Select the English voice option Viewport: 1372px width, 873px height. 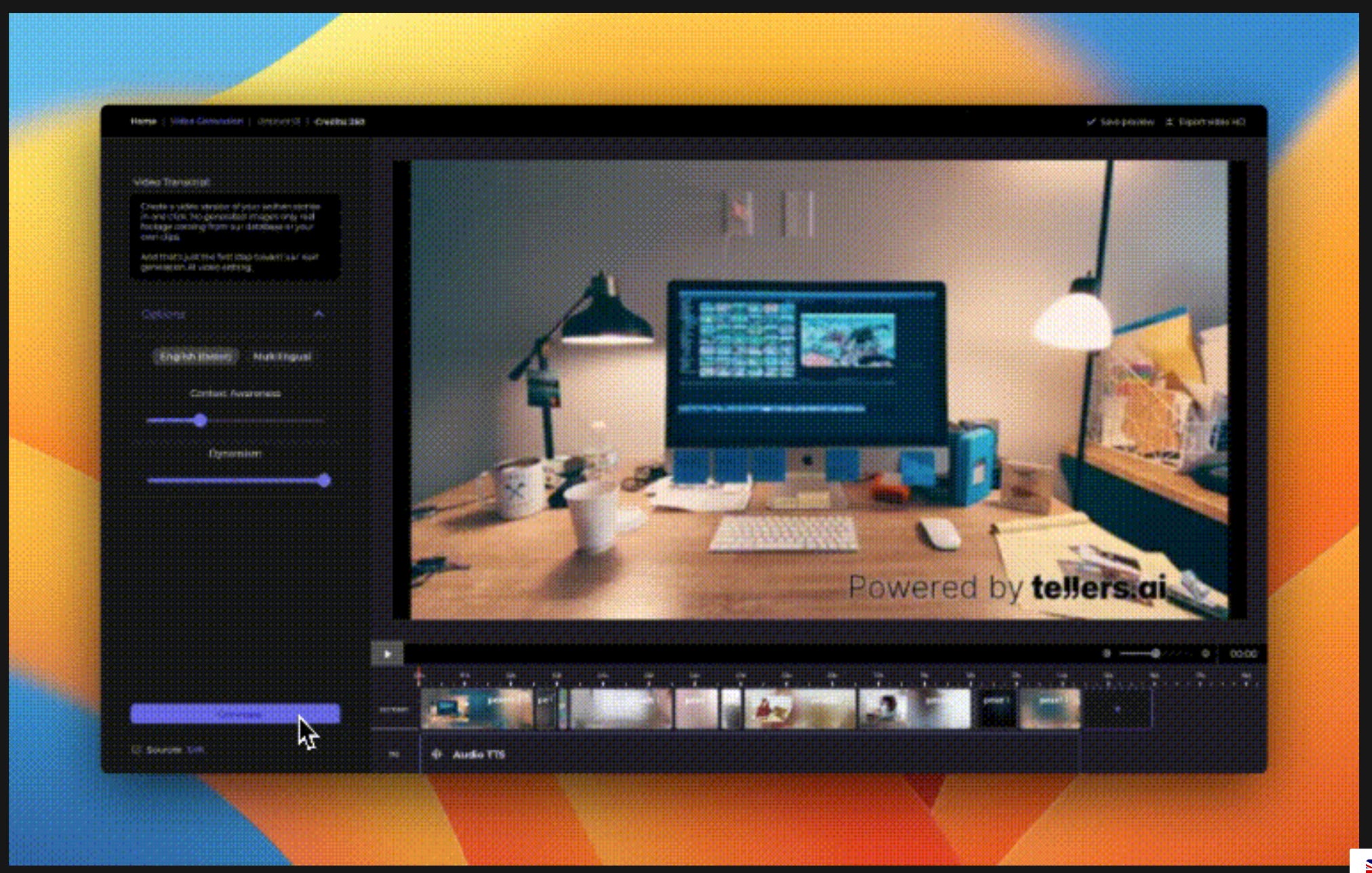195,357
